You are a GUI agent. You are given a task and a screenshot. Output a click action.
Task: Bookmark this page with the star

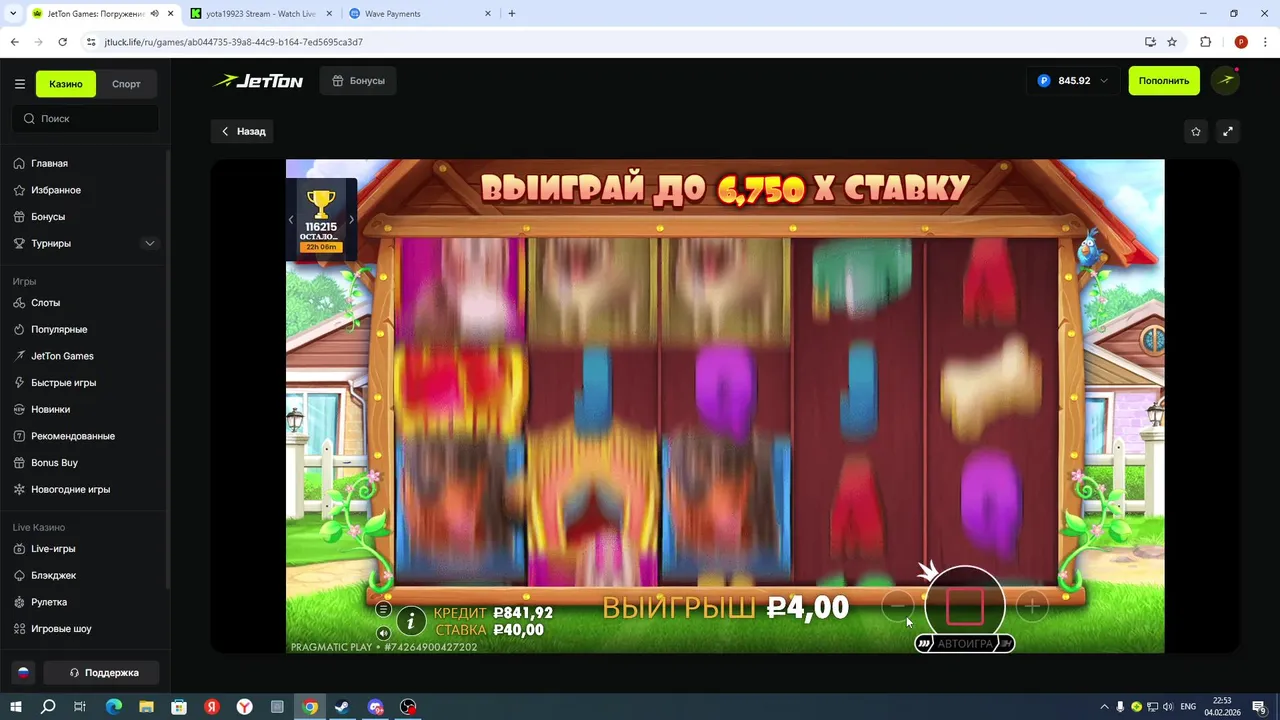(x=1172, y=42)
